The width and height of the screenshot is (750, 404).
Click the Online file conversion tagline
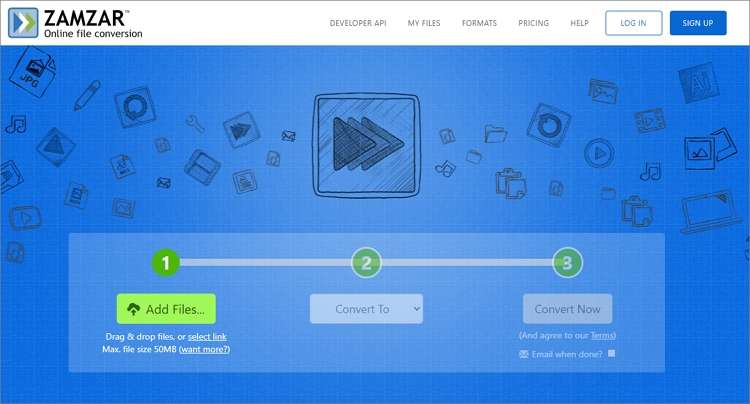93,33
